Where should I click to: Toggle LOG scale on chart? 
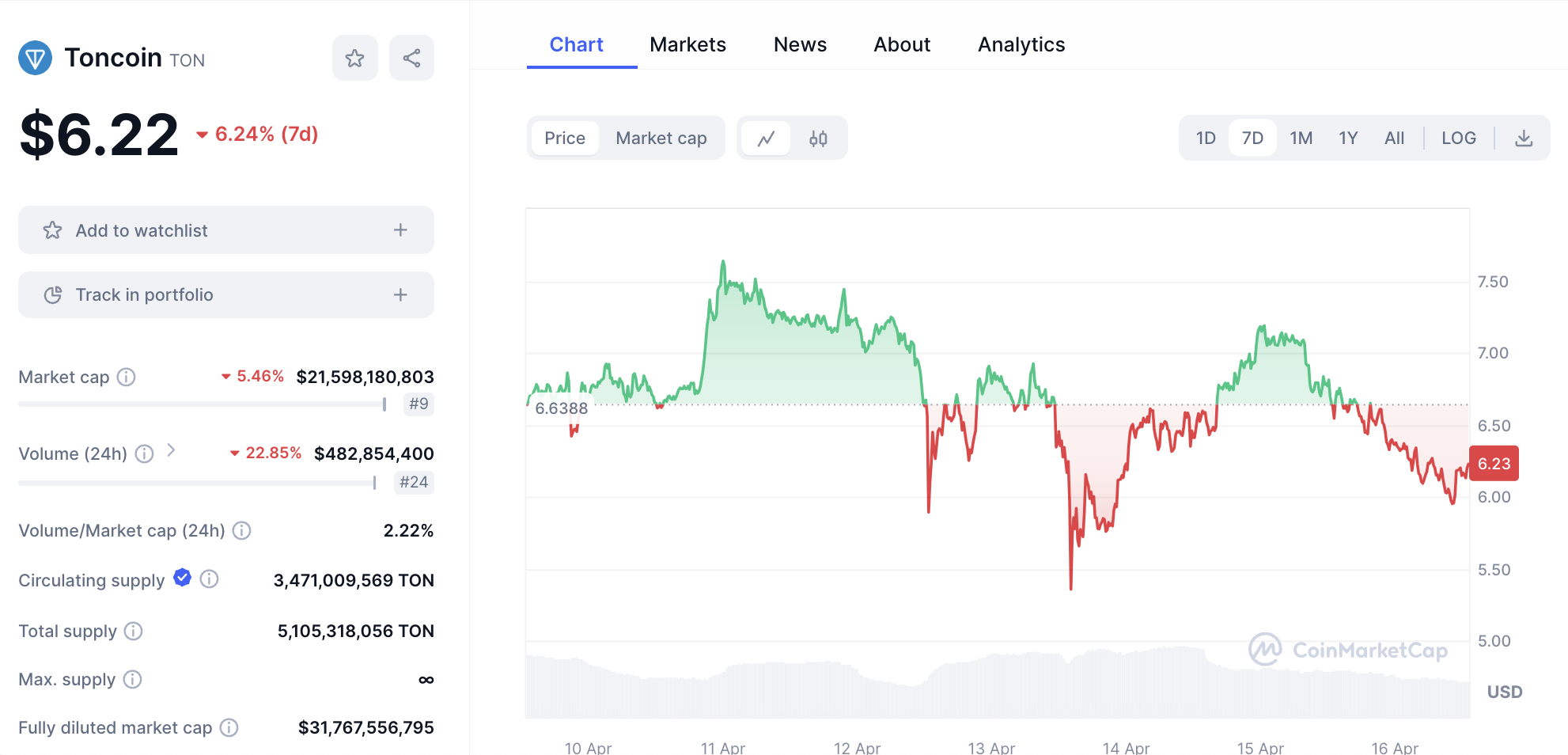coord(1458,138)
